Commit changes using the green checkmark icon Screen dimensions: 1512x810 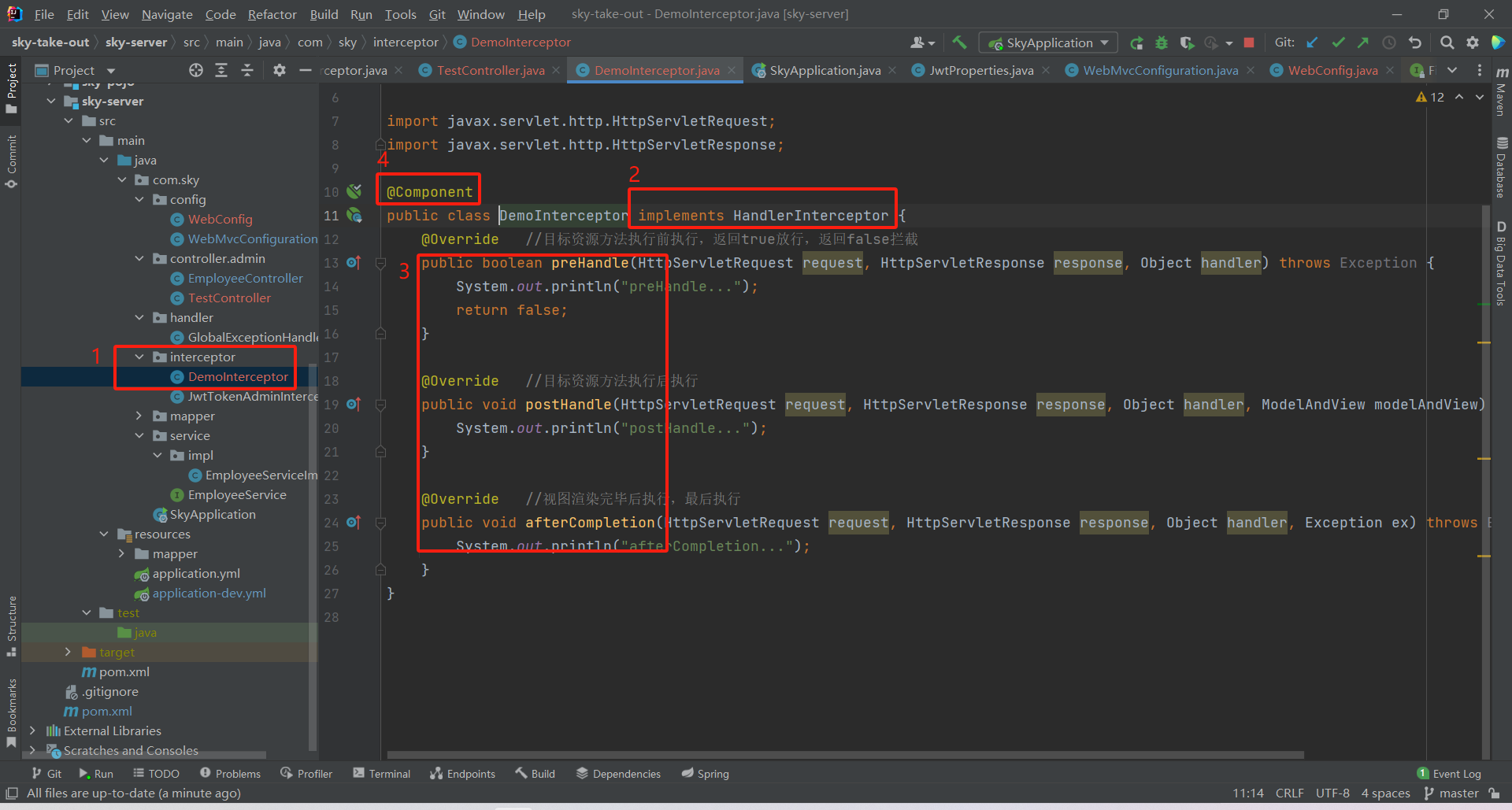[1338, 43]
